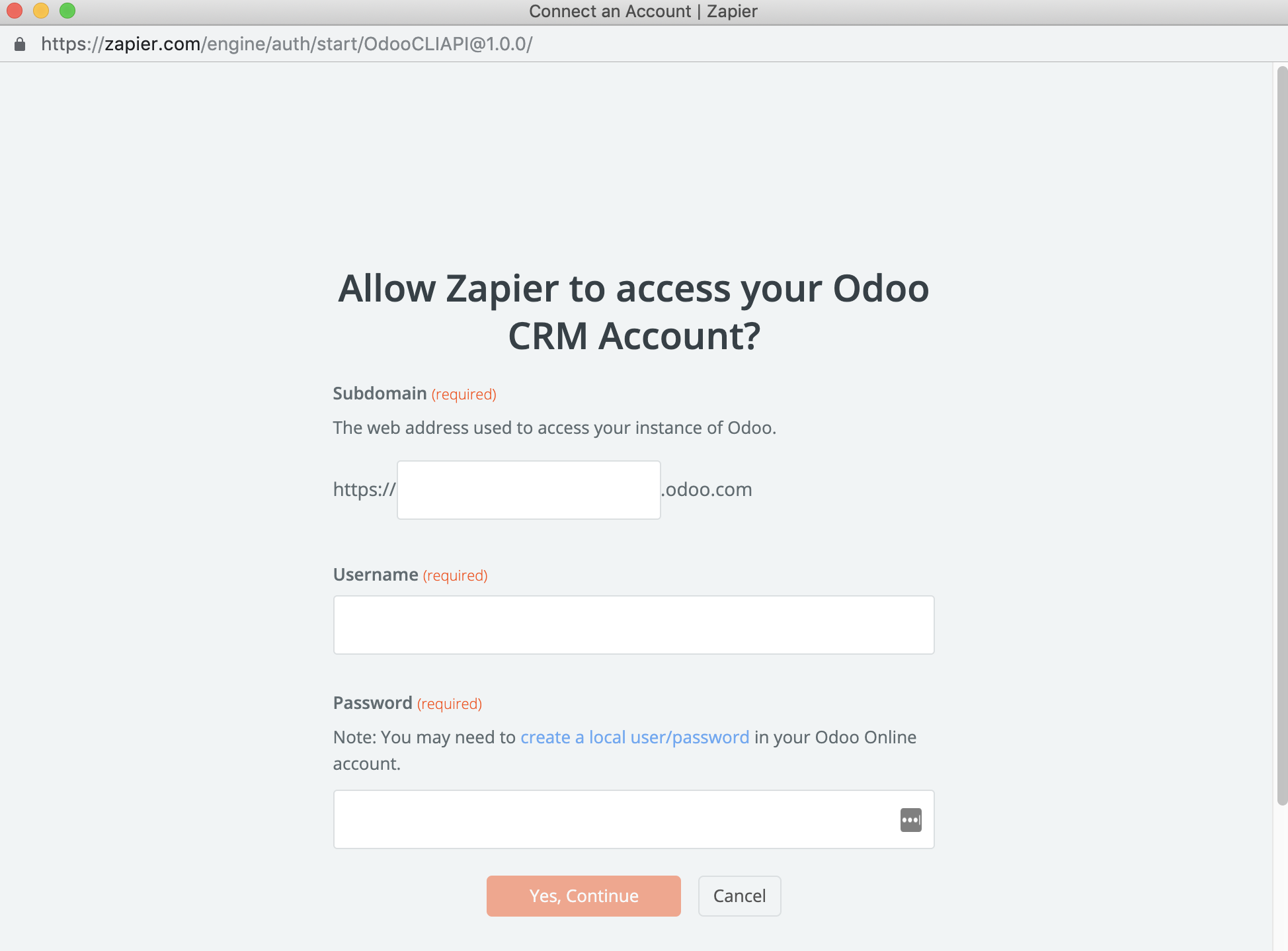Viewport: 1288px width, 951px height.
Task: Click the "Connect an Account | Zapier" window title
Action: 643,11
